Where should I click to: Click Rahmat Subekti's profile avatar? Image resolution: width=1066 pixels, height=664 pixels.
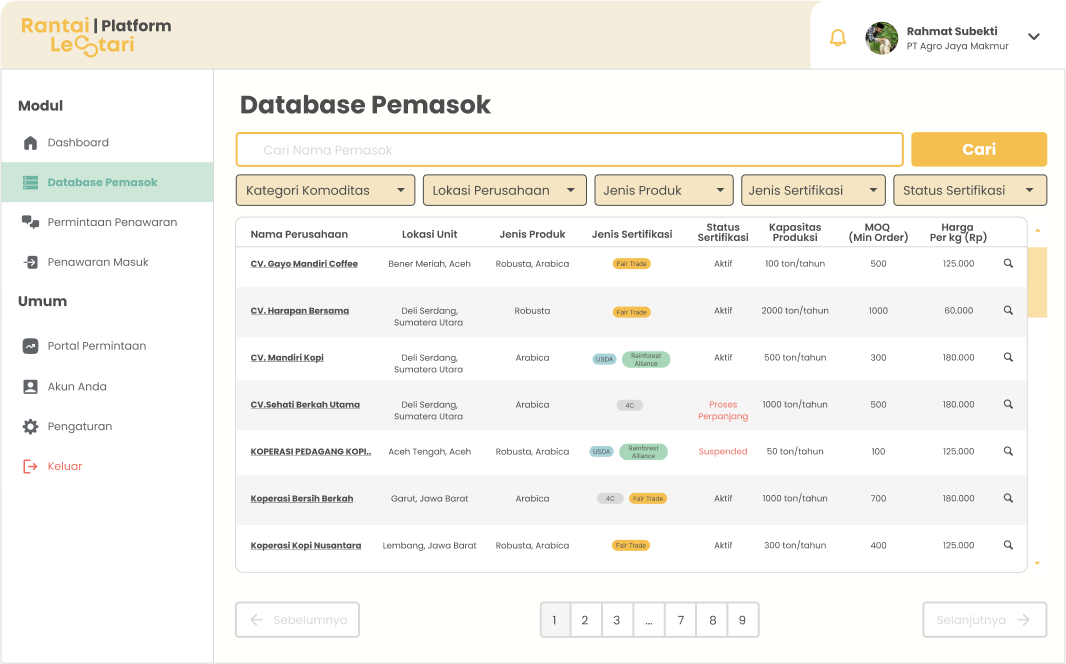[x=881, y=37]
